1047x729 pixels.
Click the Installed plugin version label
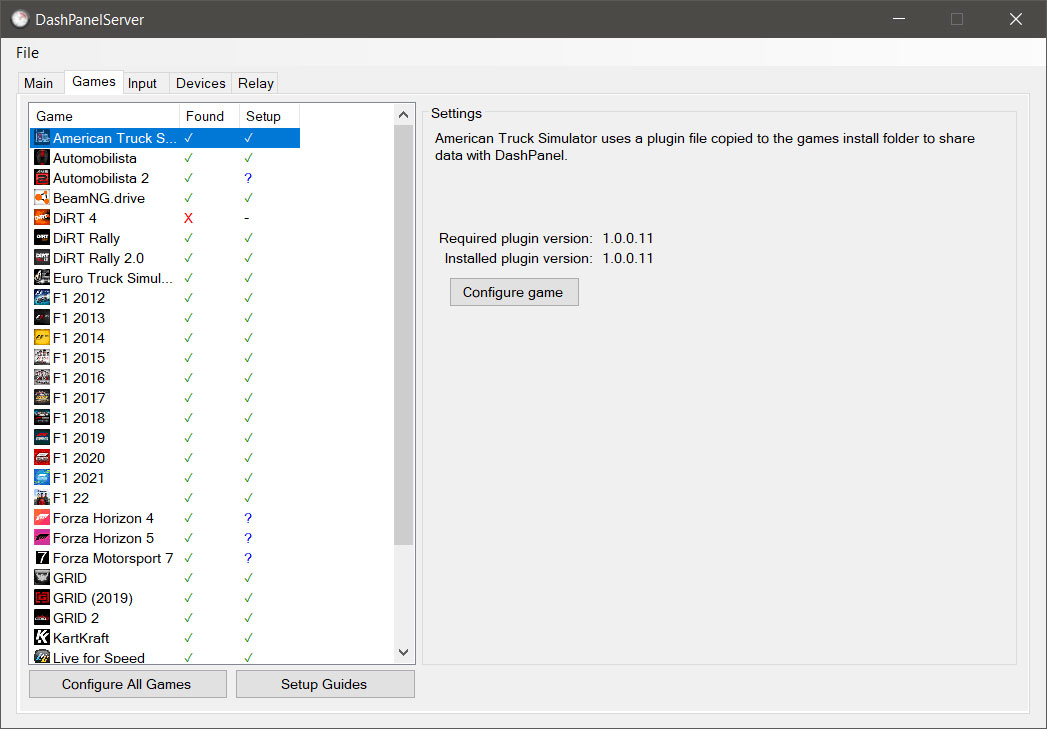(518, 258)
